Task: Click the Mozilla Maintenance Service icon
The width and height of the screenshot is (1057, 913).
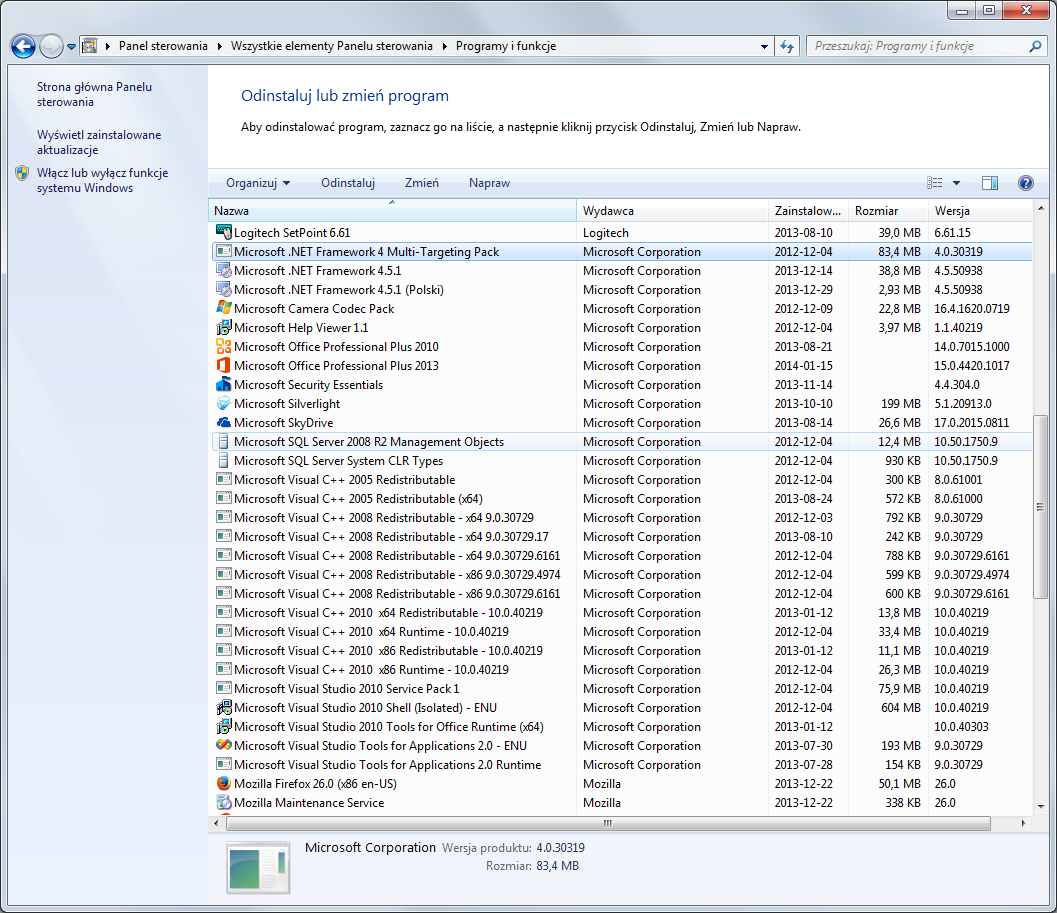Action: 224,802
